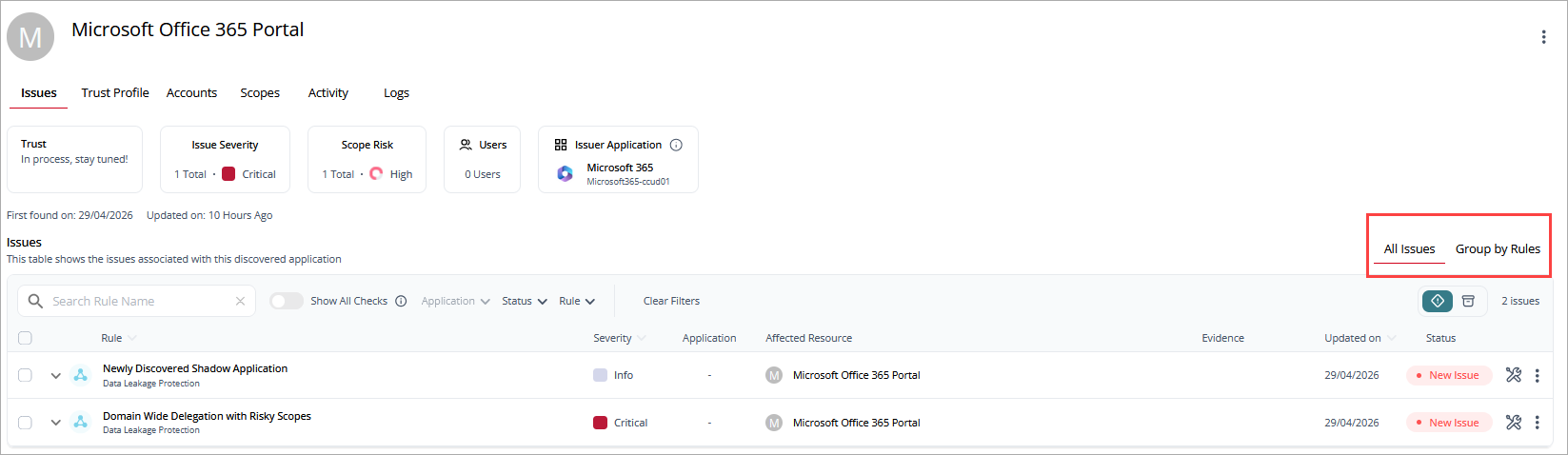Open the kebab menu beside the portal title

tap(1543, 37)
